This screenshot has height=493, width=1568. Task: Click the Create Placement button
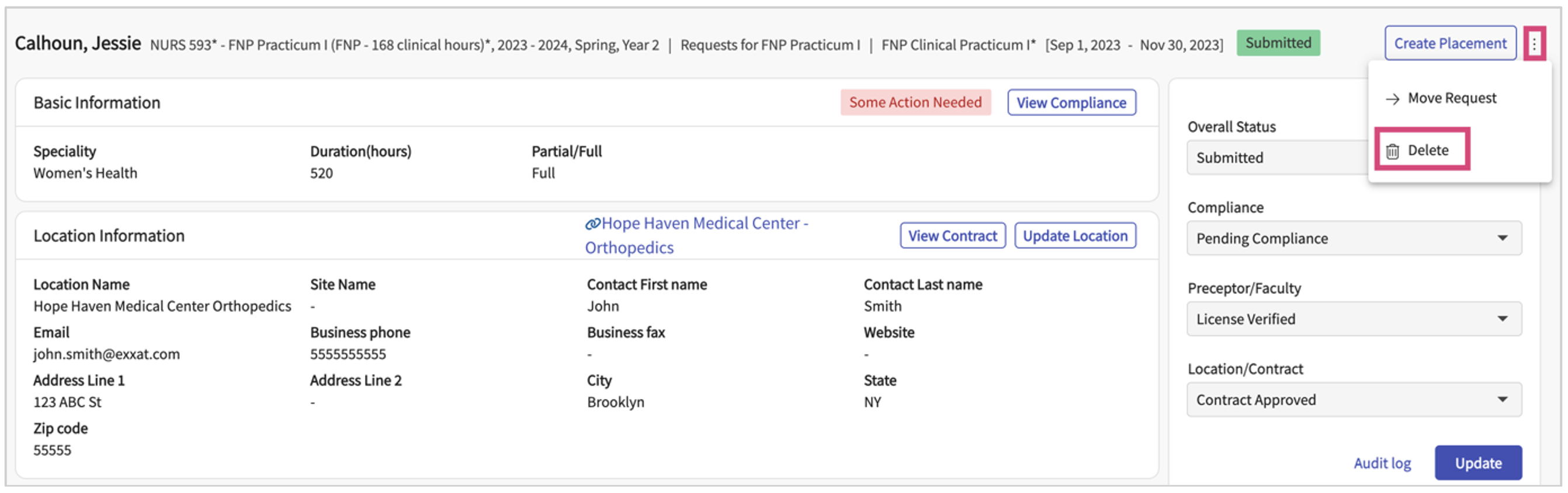pyautogui.click(x=1450, y=44)
